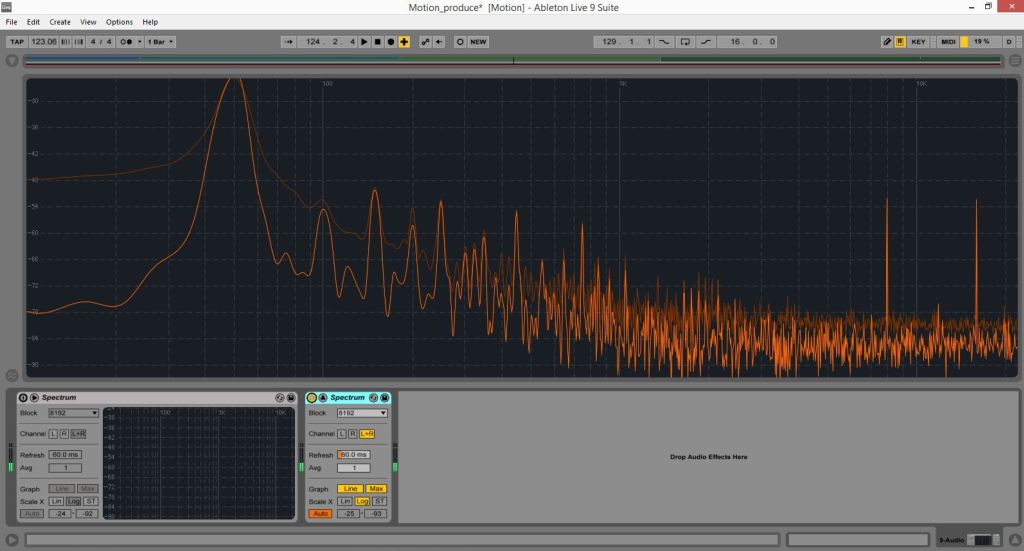Open Block size dropdown on active Spectrum
1024x551 pixels.
(x=362, y=413)
